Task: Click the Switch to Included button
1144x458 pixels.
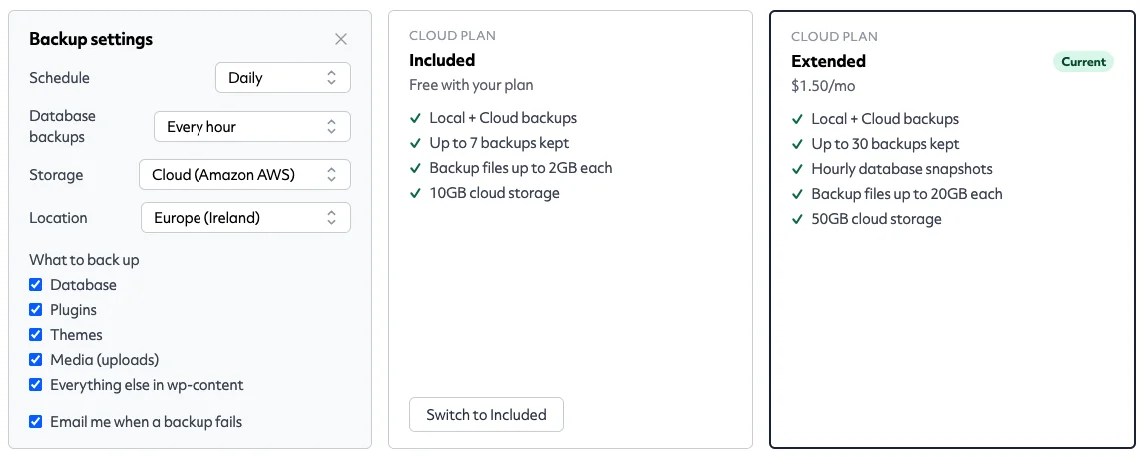Action: pyautogui.click(x=487, y=414)
